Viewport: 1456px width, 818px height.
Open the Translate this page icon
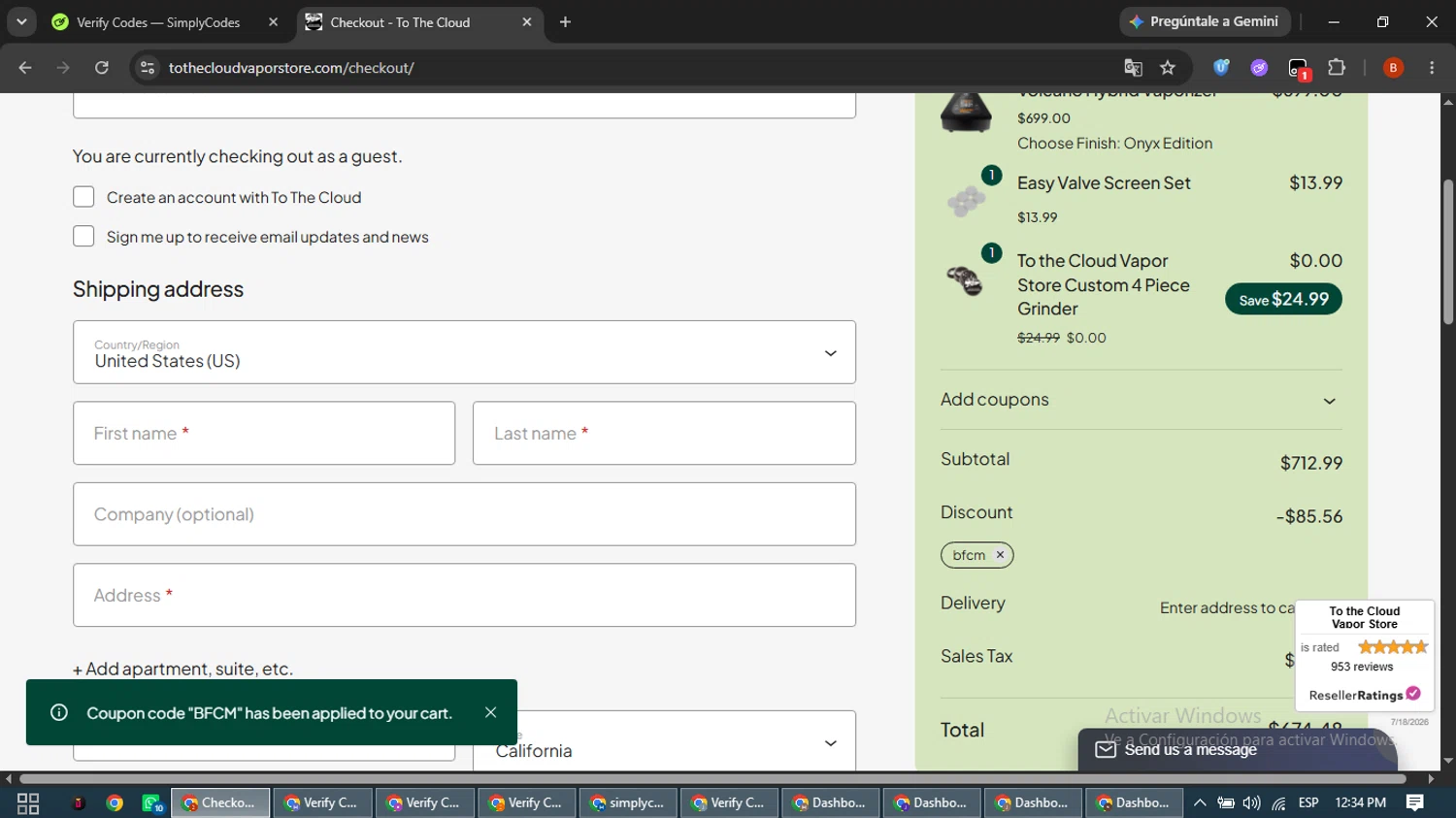pos(1133,68)
